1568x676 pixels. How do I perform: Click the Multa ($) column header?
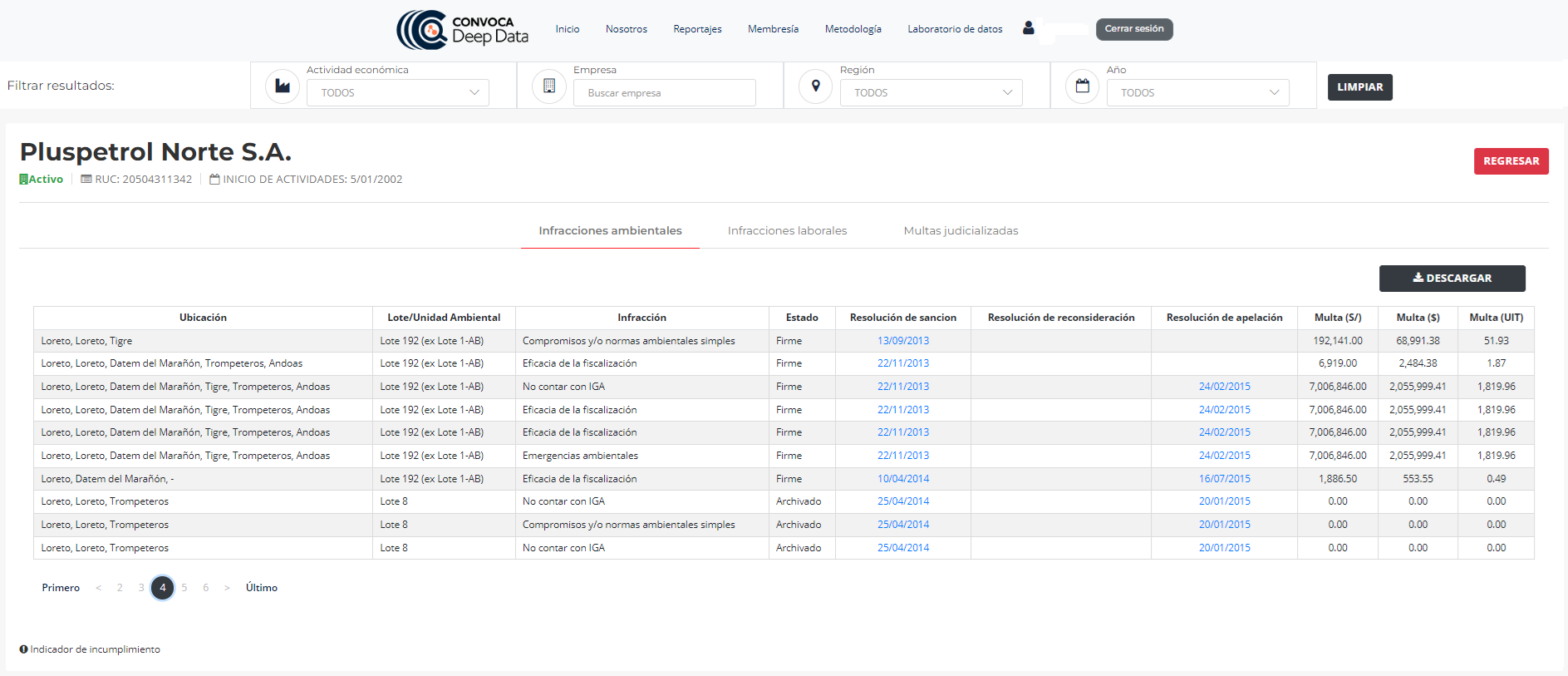click(1418, 318)
